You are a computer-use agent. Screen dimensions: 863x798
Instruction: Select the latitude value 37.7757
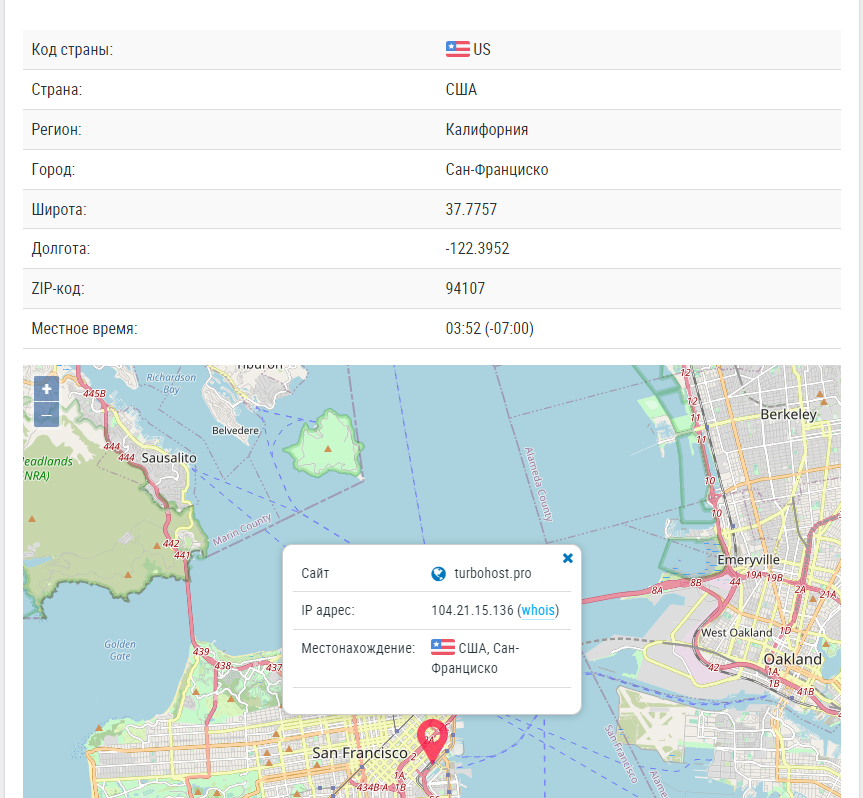coord(471,209)
